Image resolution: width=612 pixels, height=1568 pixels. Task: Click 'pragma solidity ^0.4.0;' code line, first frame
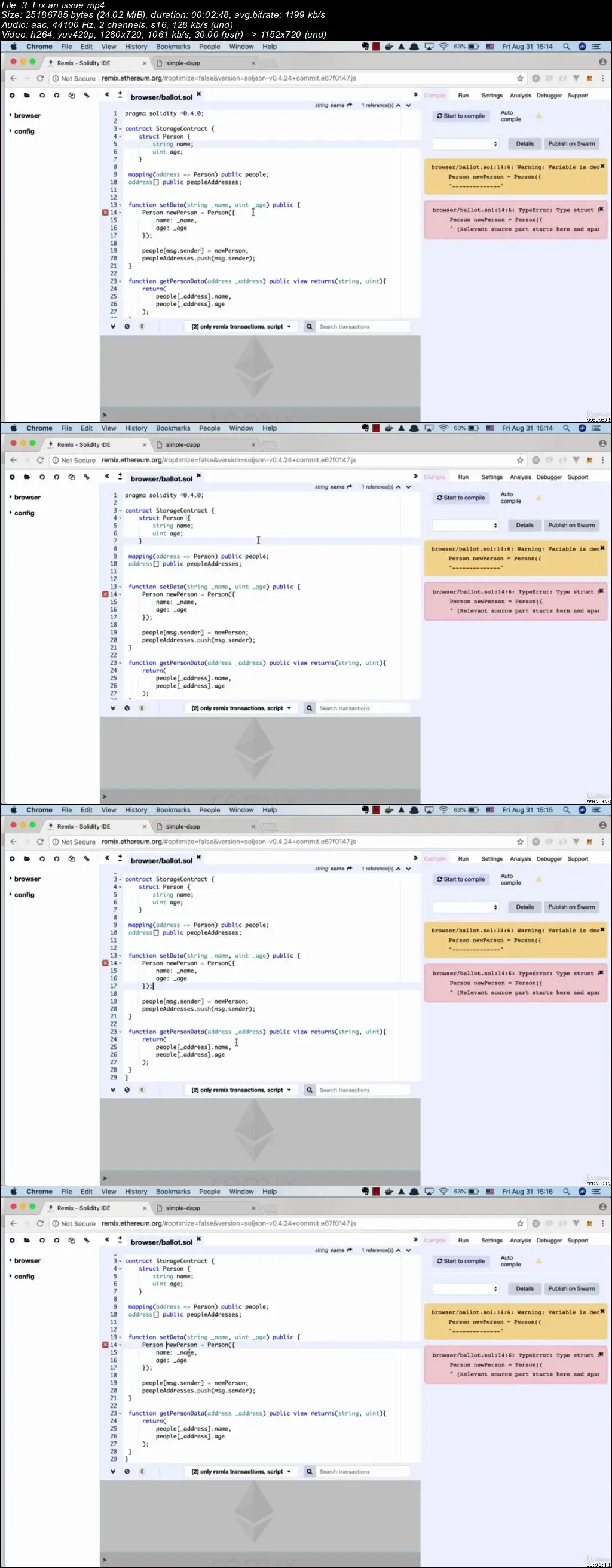click(x=164, y=113)
